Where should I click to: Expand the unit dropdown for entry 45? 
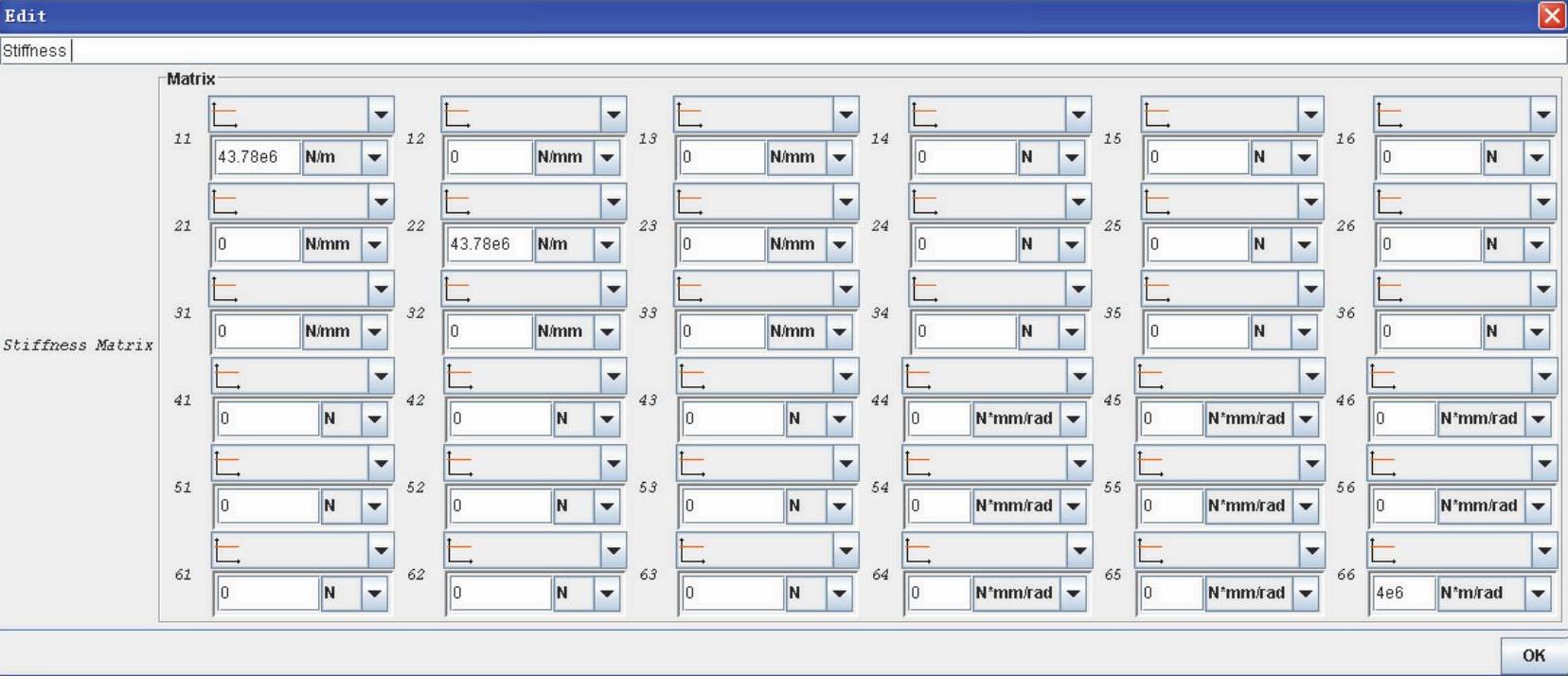(1306, 418)
